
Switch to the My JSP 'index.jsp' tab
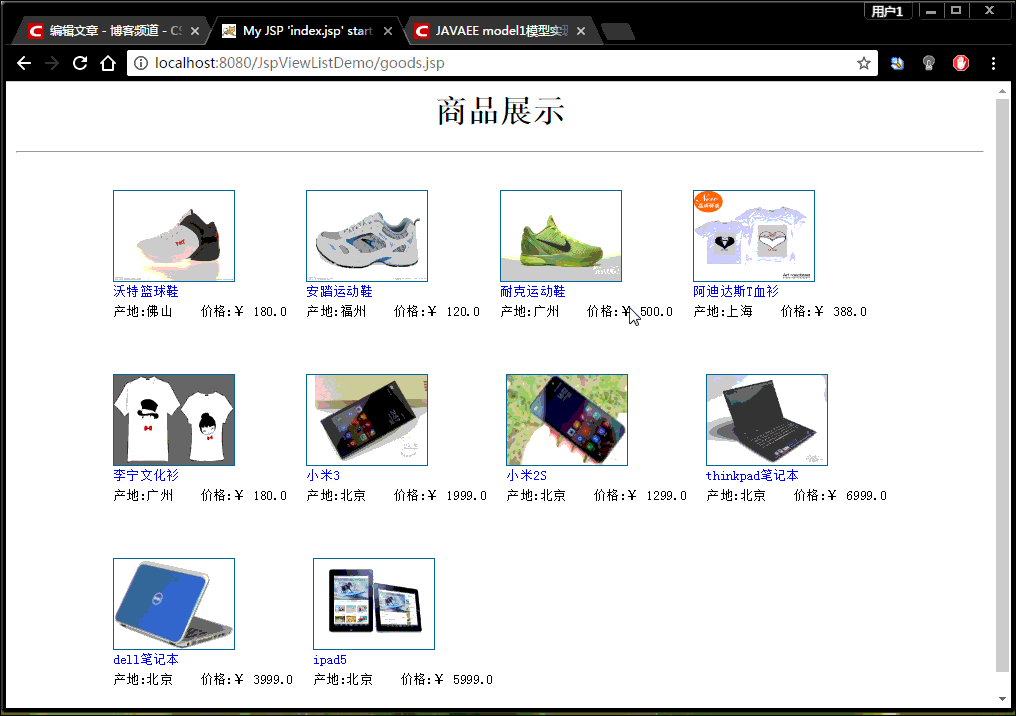point(306,31)
